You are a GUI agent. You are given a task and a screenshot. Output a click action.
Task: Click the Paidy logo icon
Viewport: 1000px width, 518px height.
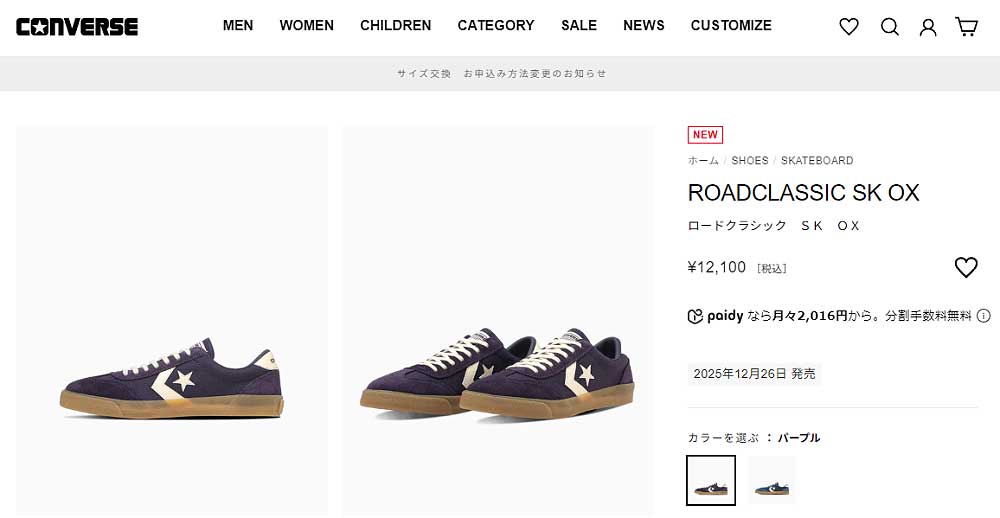[696, 316]
